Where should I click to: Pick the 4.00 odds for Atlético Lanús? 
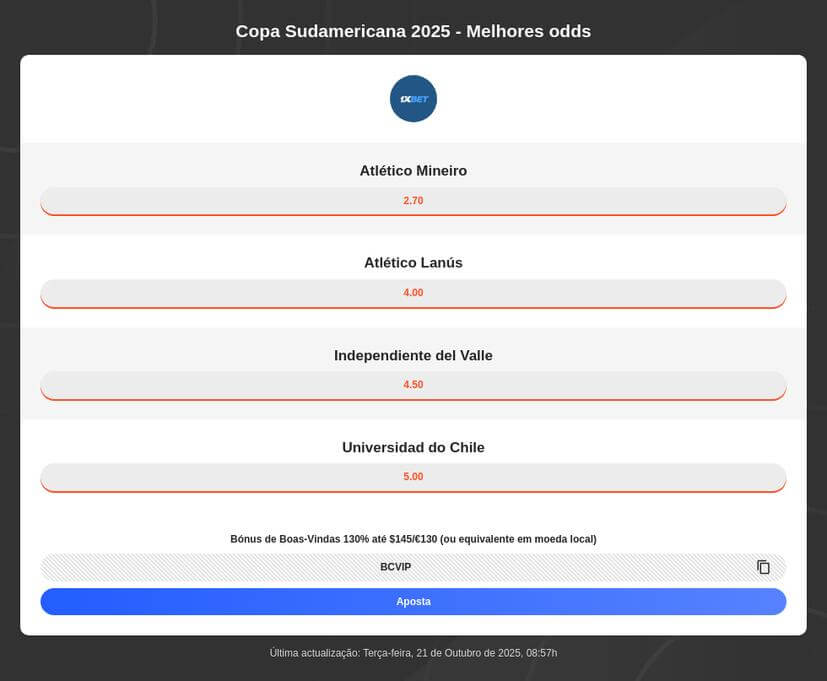[413, 293]
